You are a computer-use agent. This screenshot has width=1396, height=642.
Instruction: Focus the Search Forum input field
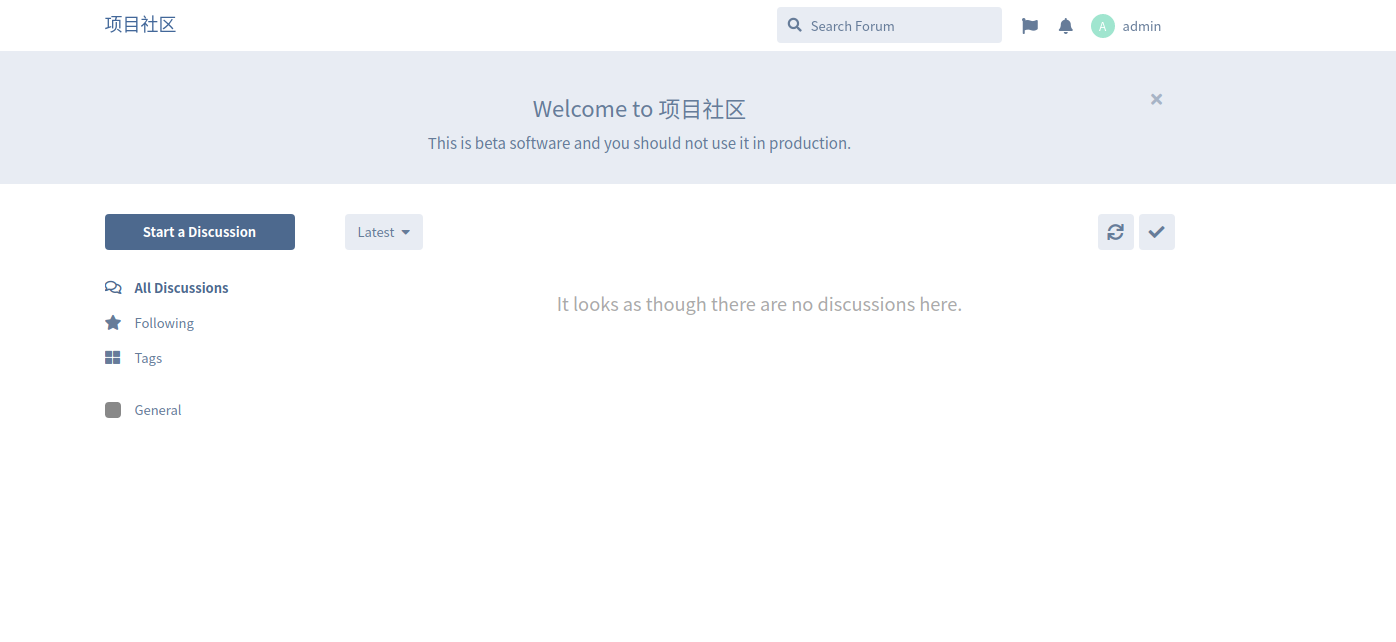coord(900,26)
